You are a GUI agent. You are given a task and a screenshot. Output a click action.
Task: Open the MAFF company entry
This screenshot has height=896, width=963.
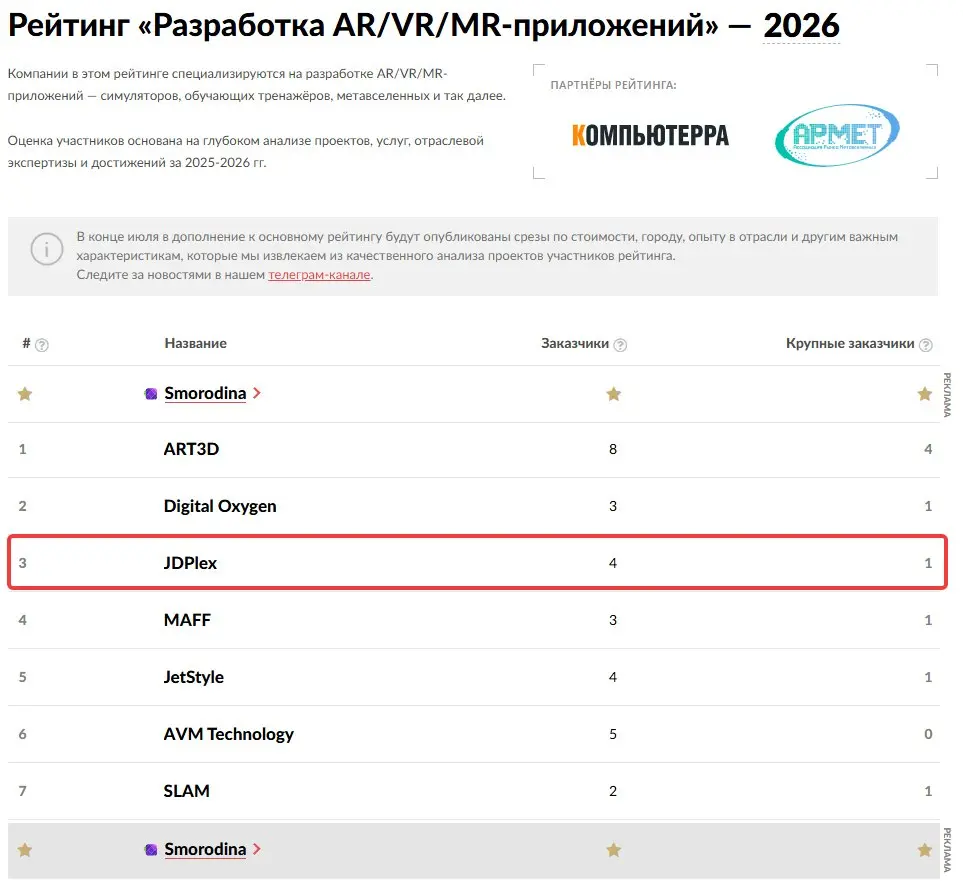pos(187,620)
